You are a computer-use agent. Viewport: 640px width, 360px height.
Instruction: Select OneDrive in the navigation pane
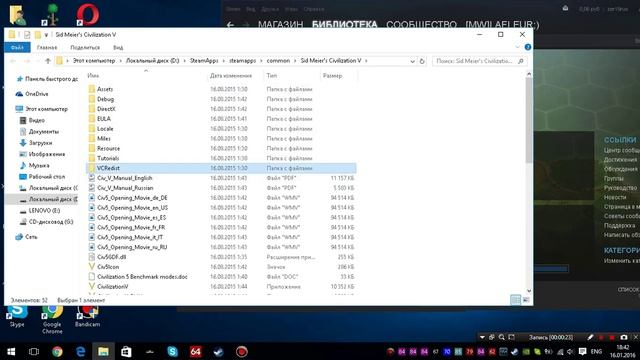coord(37,94)
